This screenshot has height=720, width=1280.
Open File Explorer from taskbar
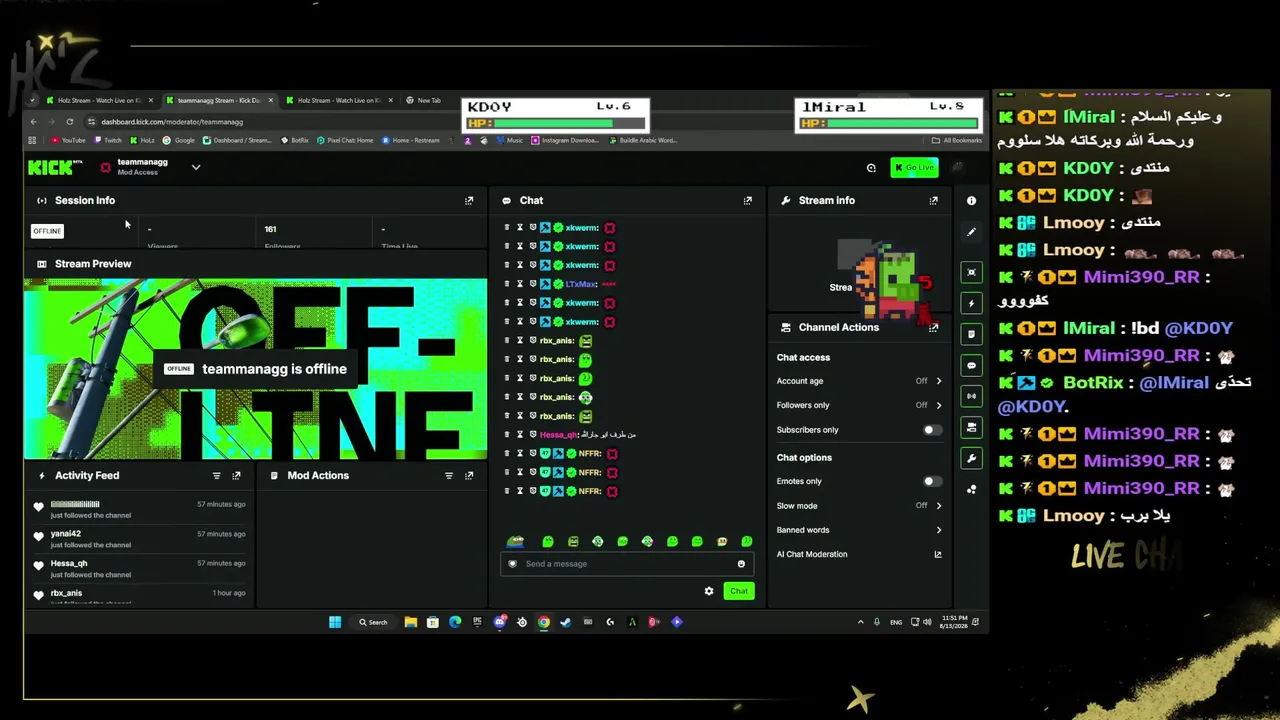410,622
